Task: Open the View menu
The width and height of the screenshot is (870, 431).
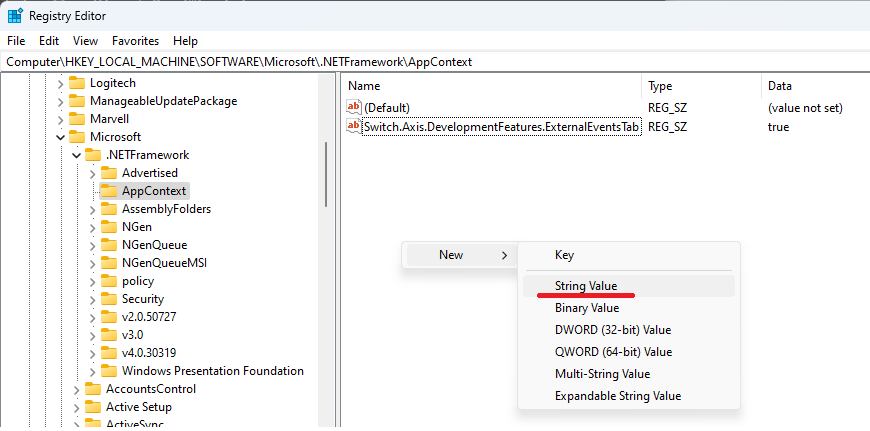Action: pyautogui.click(x=85, y=40)
